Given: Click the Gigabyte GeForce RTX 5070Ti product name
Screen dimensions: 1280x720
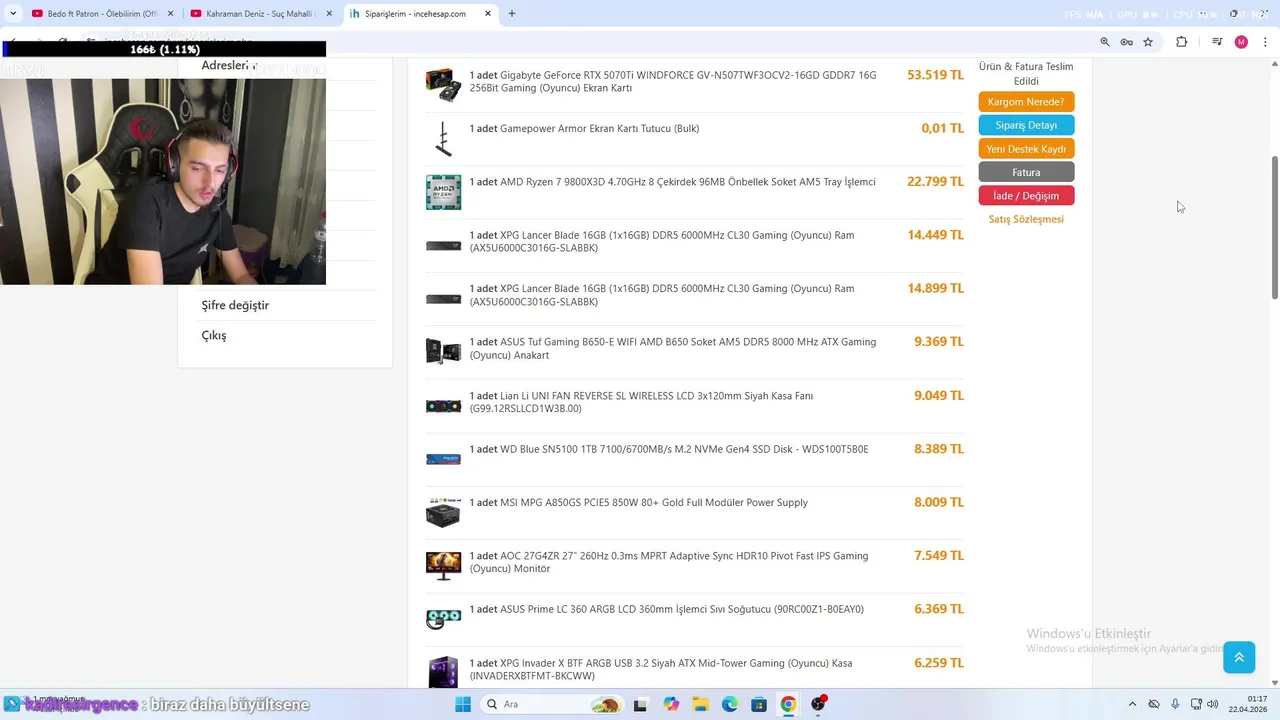Looking at the screenshot, I should [x=673, y=81].
